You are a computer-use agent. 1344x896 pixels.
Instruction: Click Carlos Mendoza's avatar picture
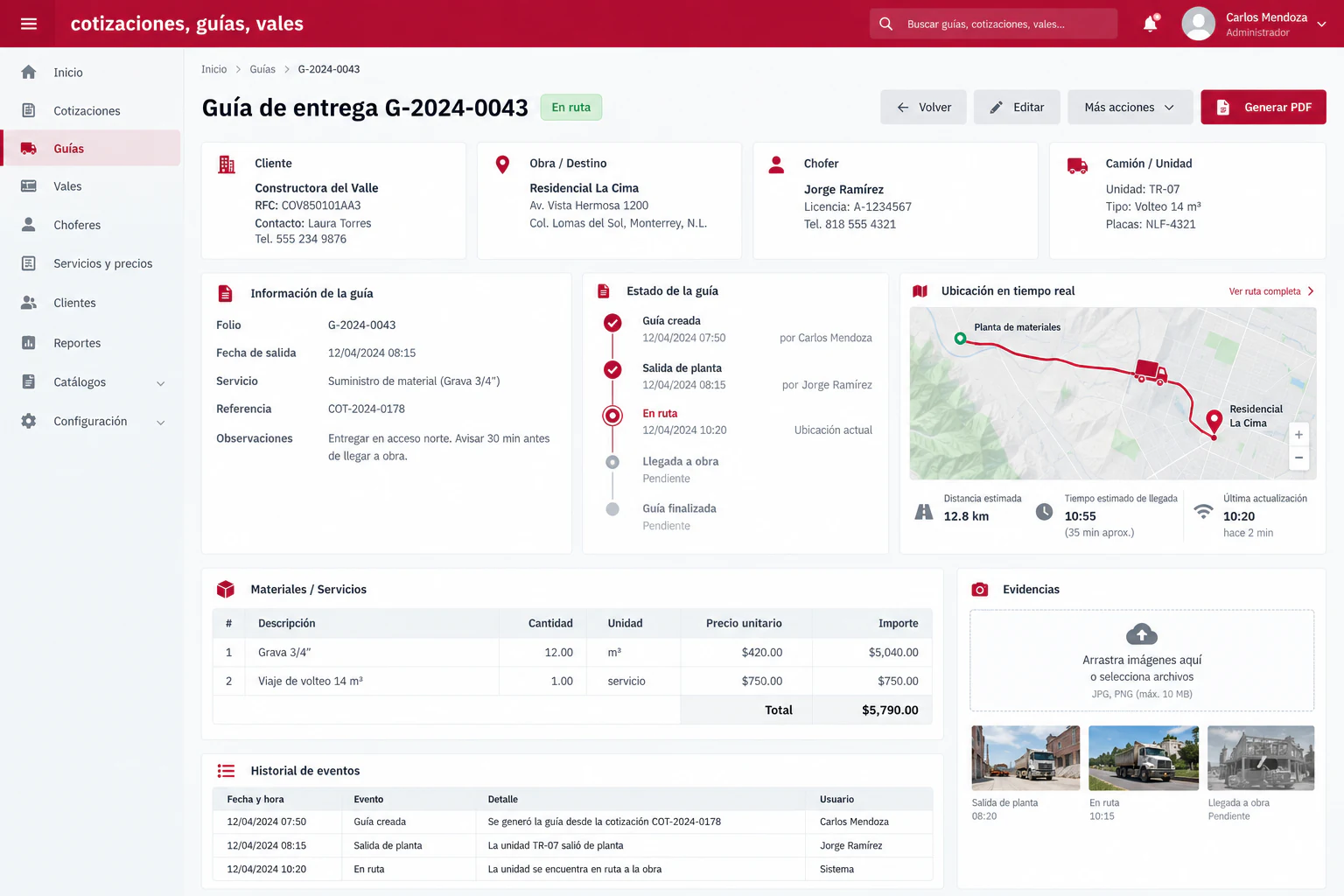[x=1198, y=24]
